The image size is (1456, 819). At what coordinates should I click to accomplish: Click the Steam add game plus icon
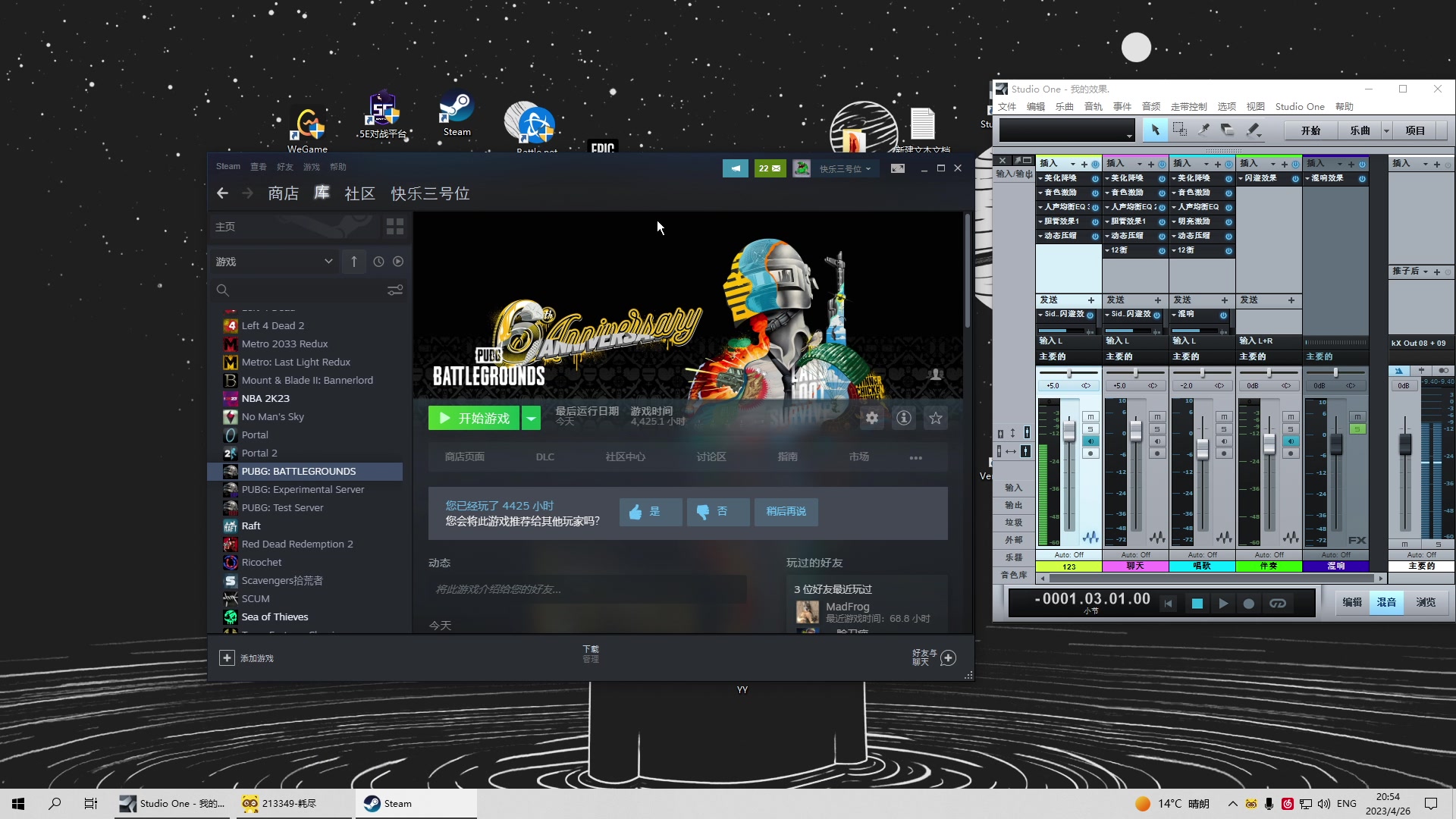(227, 658)
